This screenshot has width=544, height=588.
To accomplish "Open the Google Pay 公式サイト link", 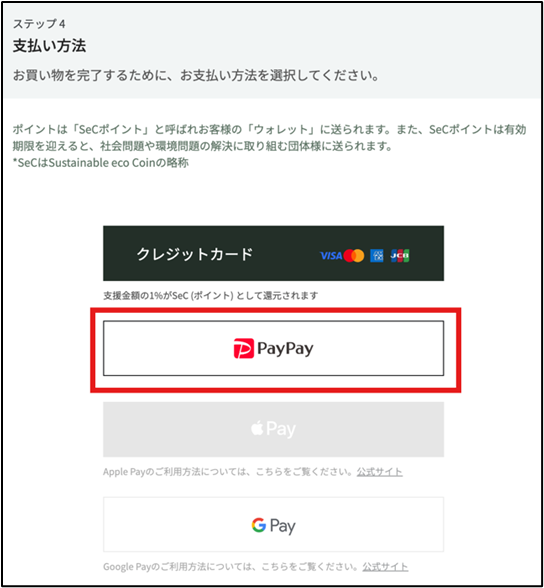I will [385, 567].
